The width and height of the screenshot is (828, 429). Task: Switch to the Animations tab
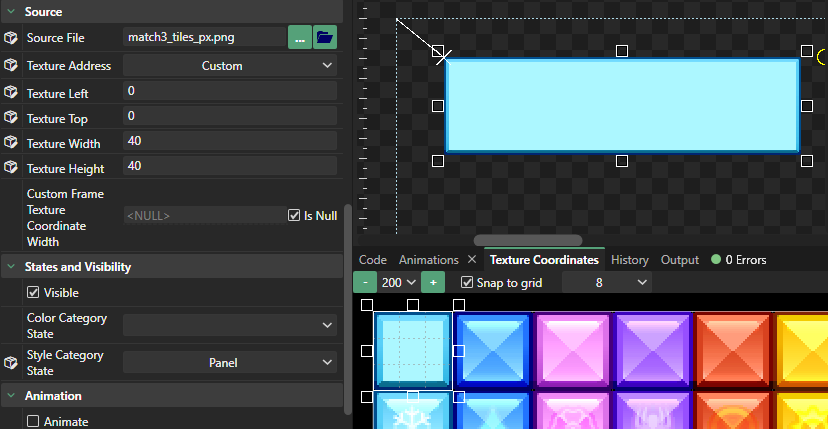428,260
